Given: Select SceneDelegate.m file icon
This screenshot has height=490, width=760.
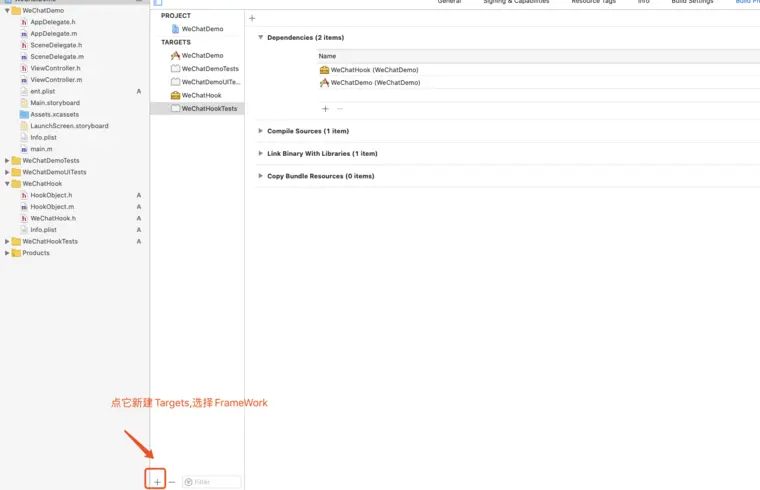Looking at the screenshot, I should click(x=24, y=57).
